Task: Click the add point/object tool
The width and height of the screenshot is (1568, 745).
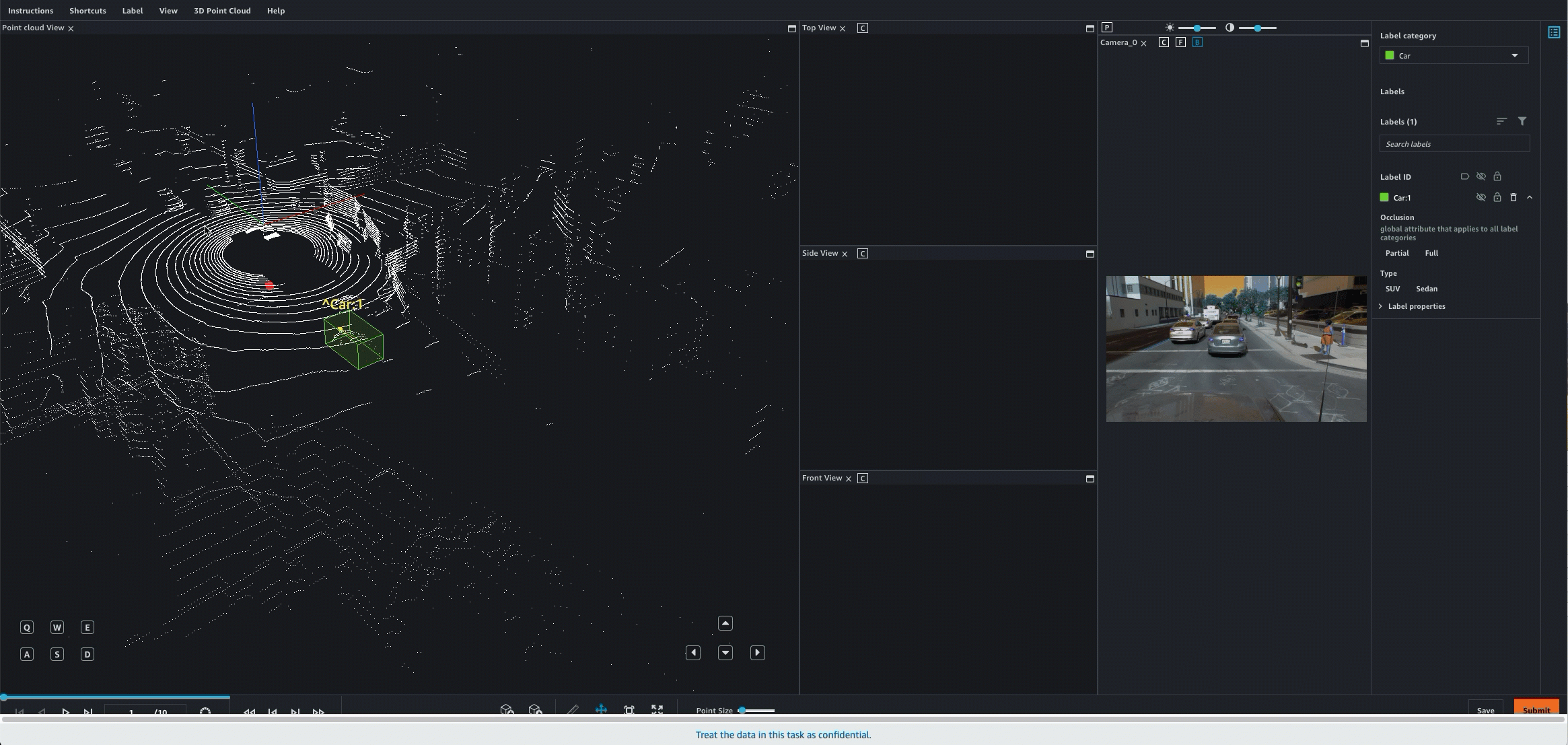Action: coord(507,710)
